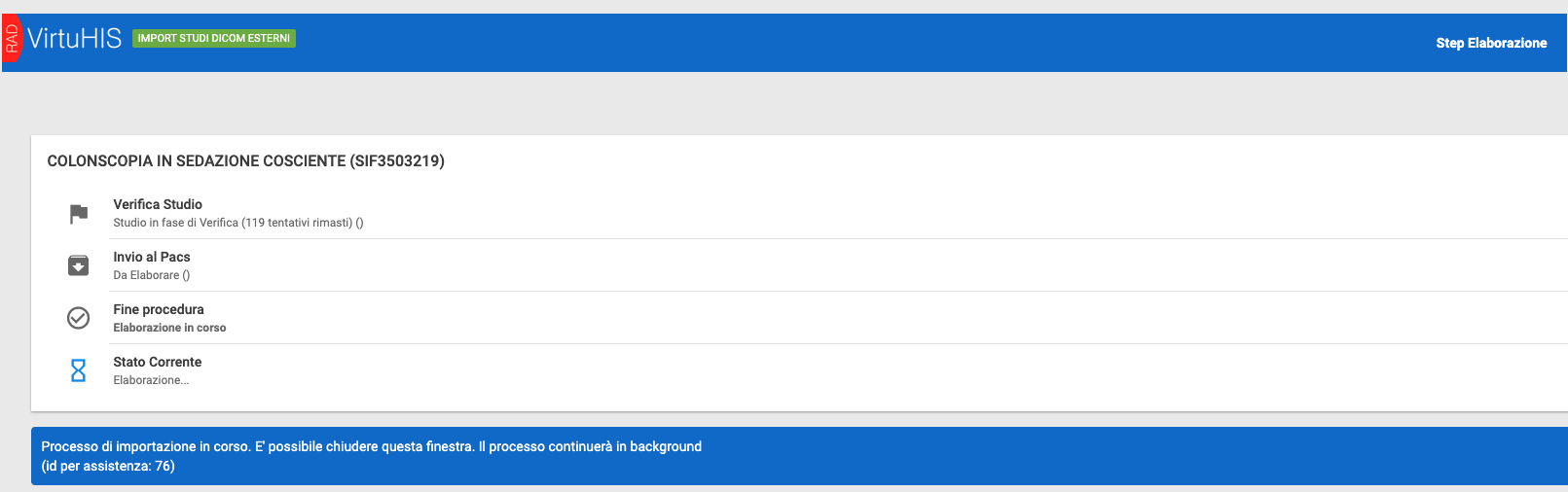The image size is (1568, 492).
Task: Select the Fine procedura step title
Action: click(x=159, y=309)
